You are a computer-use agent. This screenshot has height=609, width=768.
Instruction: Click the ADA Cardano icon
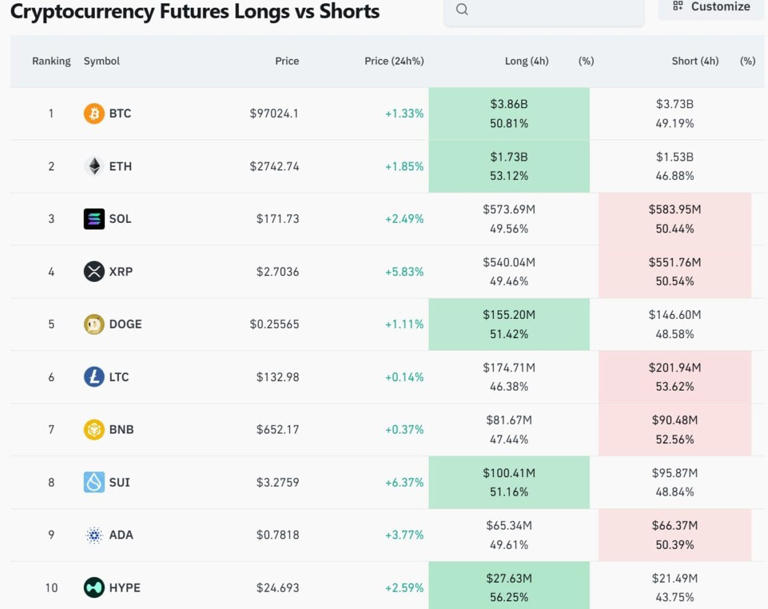[x=94, y=535]
